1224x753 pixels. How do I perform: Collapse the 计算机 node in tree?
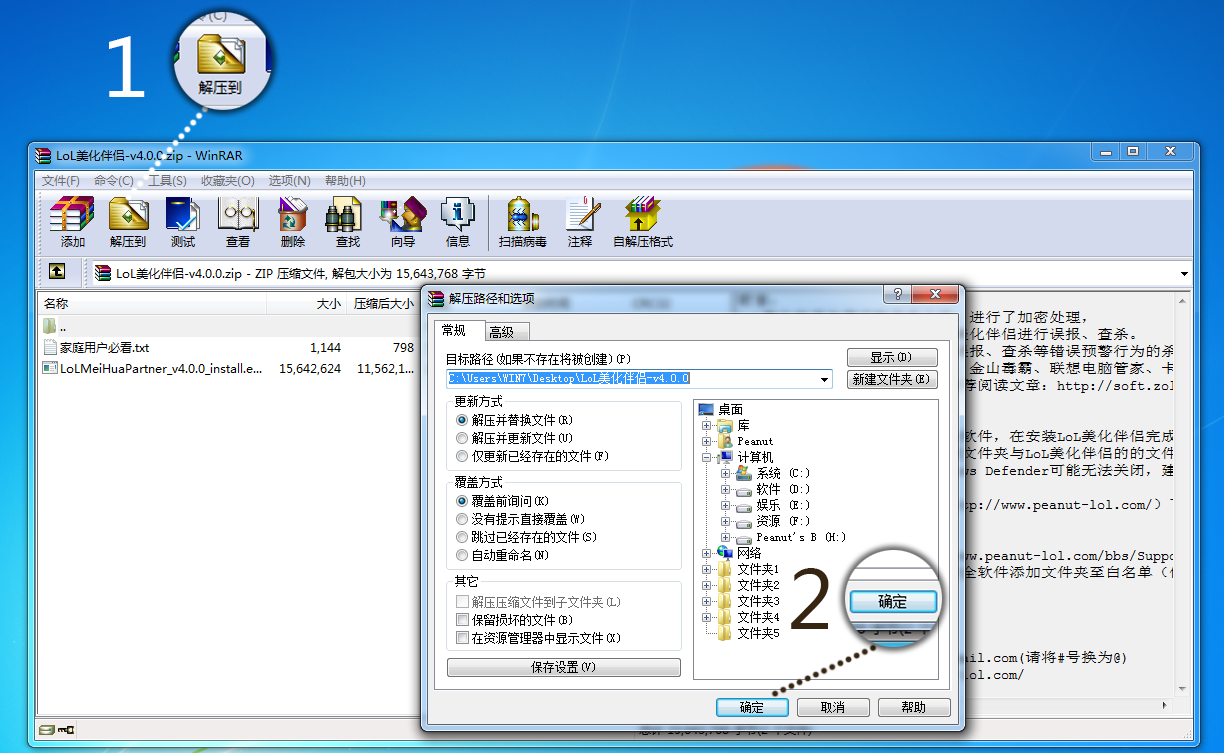point(707,457)
